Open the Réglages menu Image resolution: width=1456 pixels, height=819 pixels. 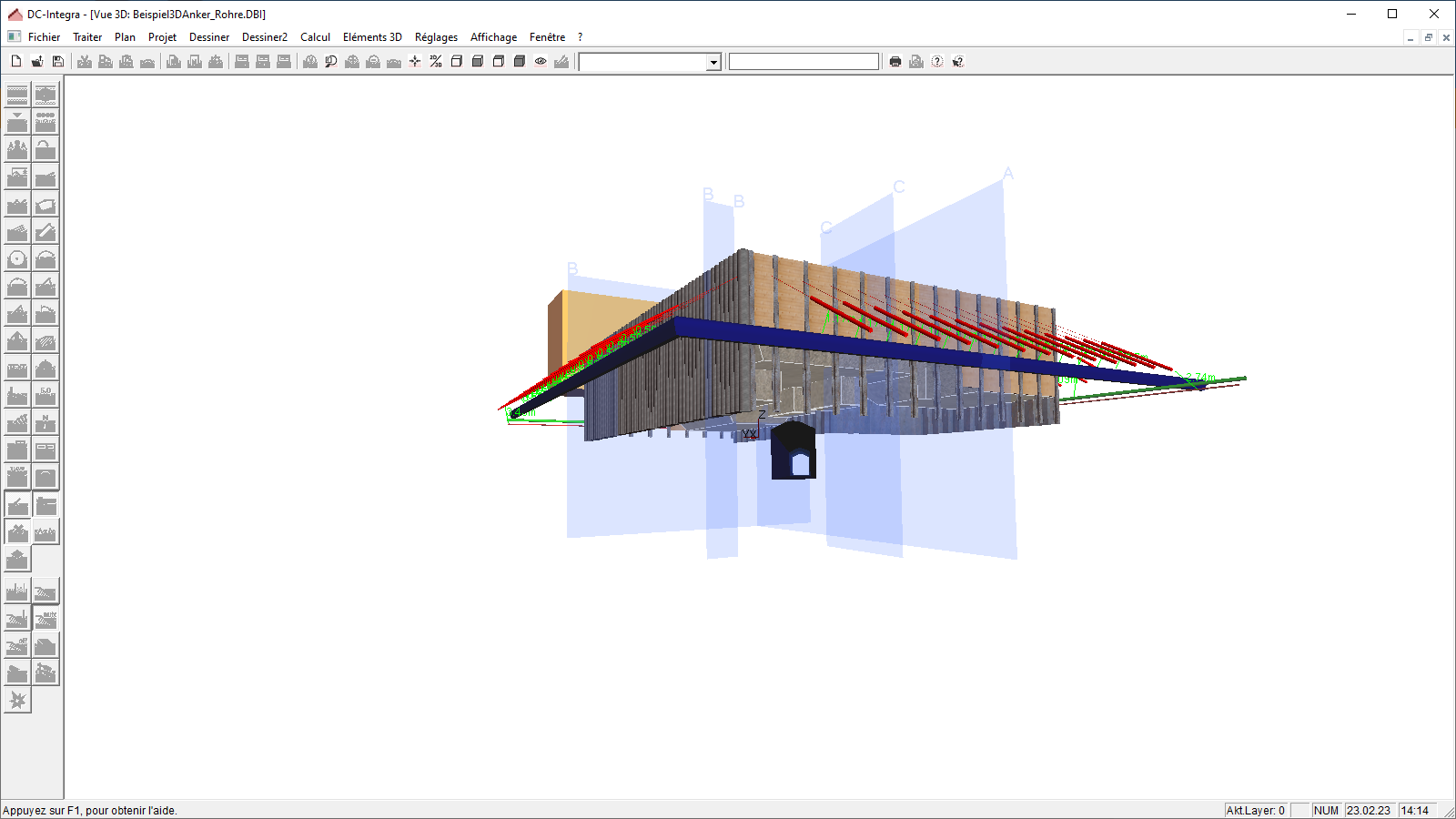coord(436,37)
